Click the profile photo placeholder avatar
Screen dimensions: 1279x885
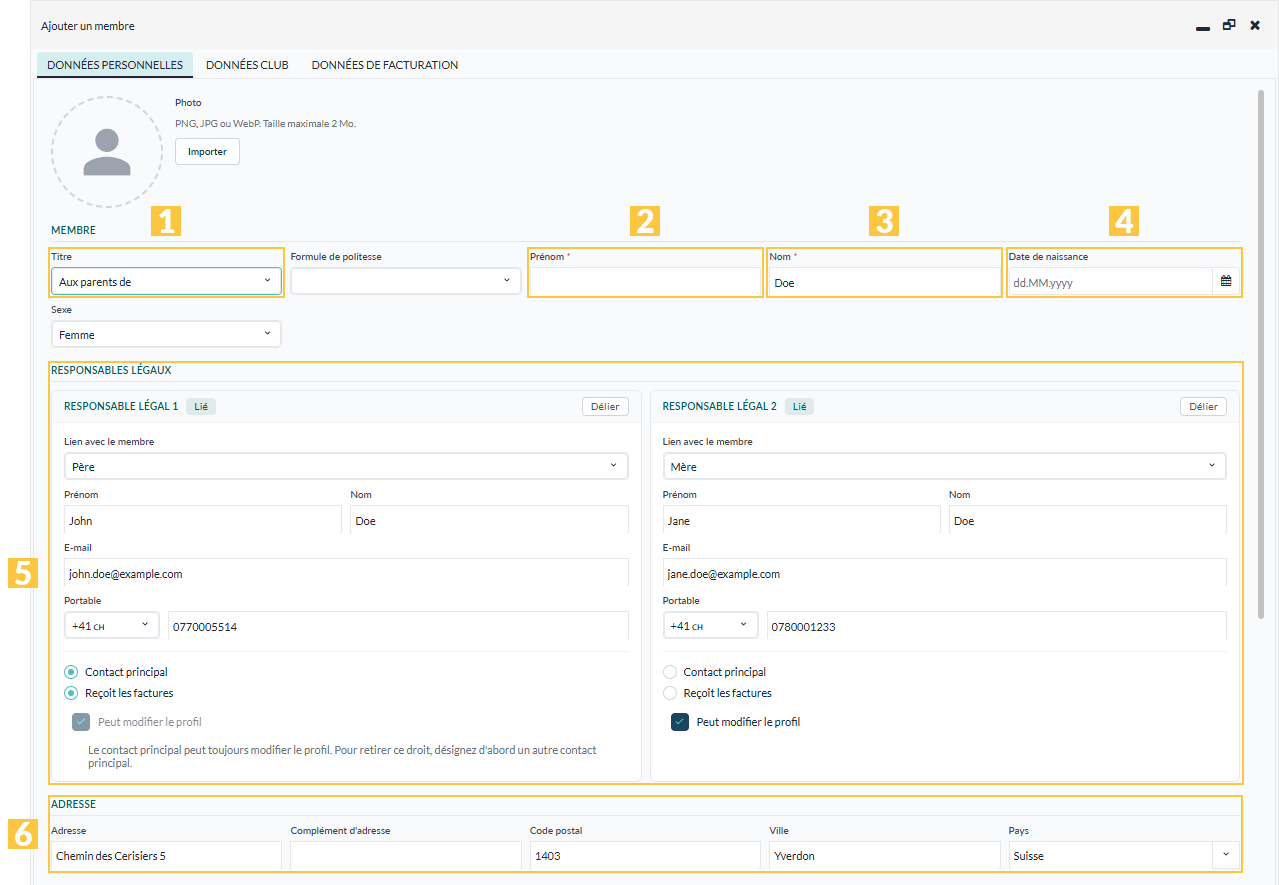107,152
